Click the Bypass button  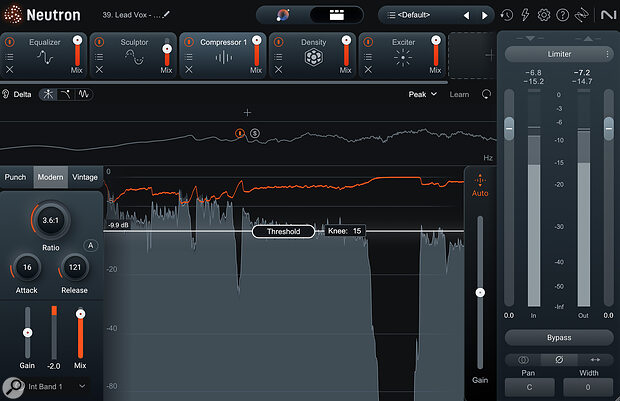pos(559,338)
